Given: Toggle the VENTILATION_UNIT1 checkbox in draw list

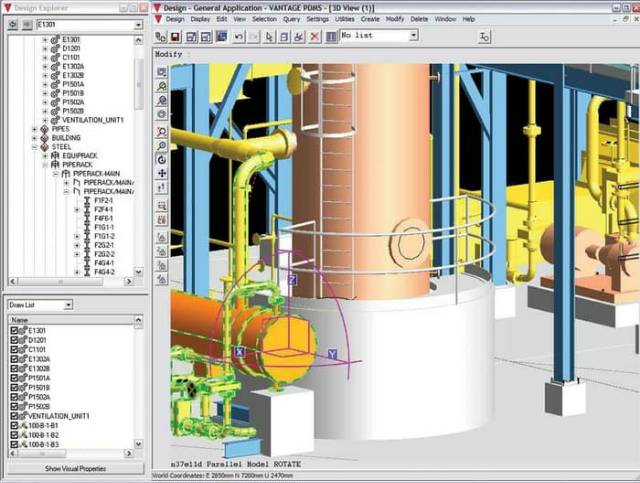Looking at the screenshot, I should coord(13,416).
